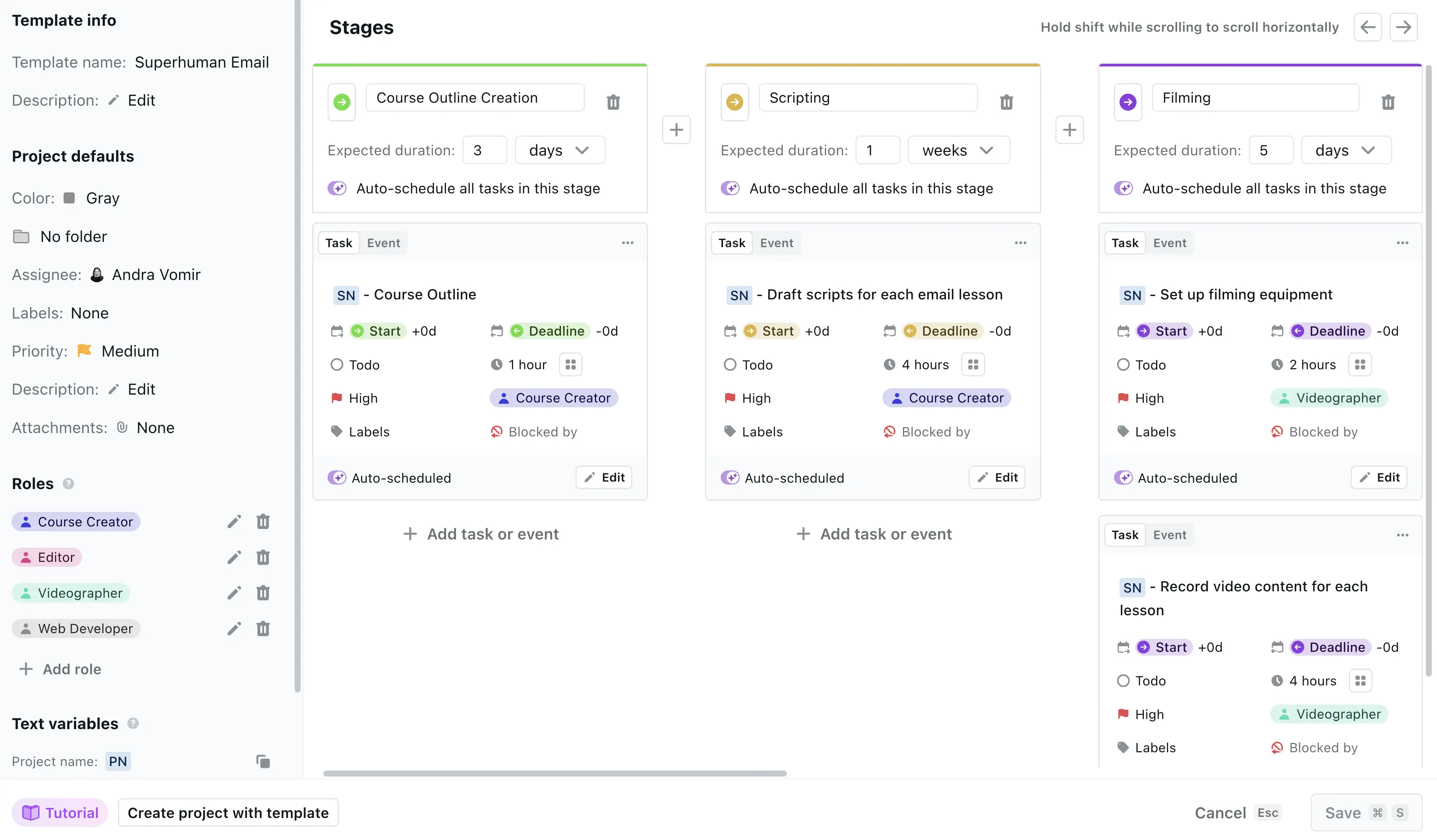
Task: Open the weeks unit dropdown for Scripting
Action: pyautogui.click(x=959, y=150)
